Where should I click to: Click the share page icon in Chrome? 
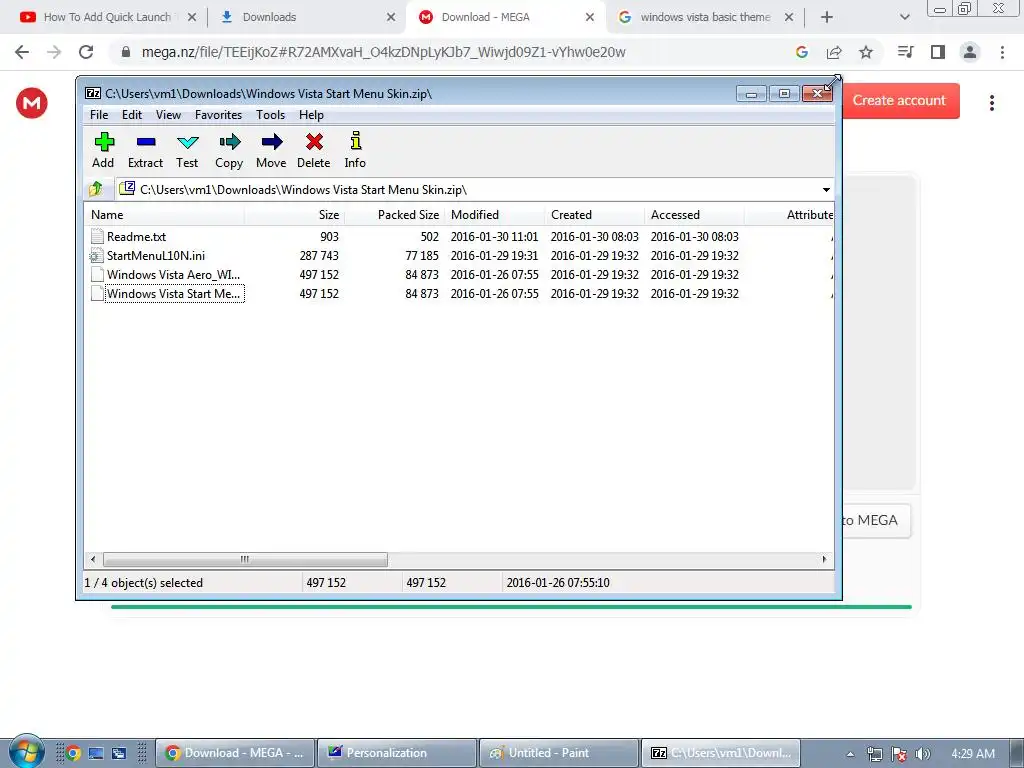tap(834, 52)
